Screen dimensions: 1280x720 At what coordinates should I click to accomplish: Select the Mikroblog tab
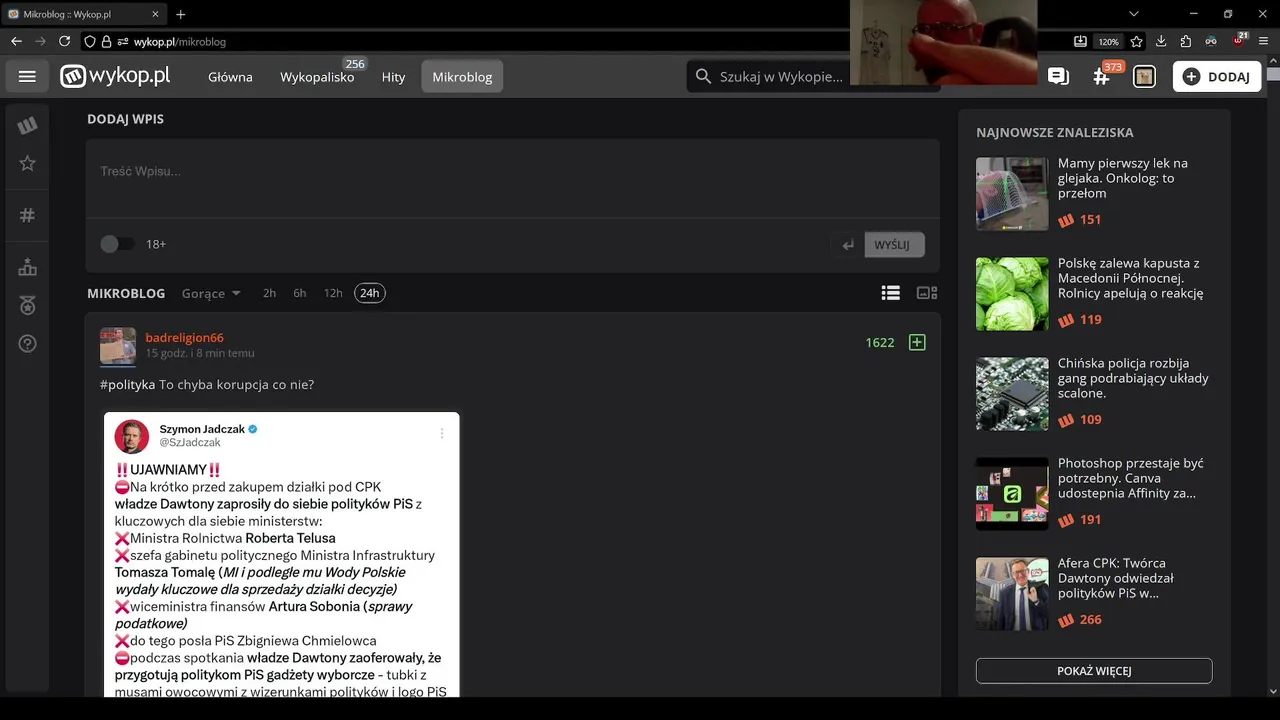click(462, 77)
